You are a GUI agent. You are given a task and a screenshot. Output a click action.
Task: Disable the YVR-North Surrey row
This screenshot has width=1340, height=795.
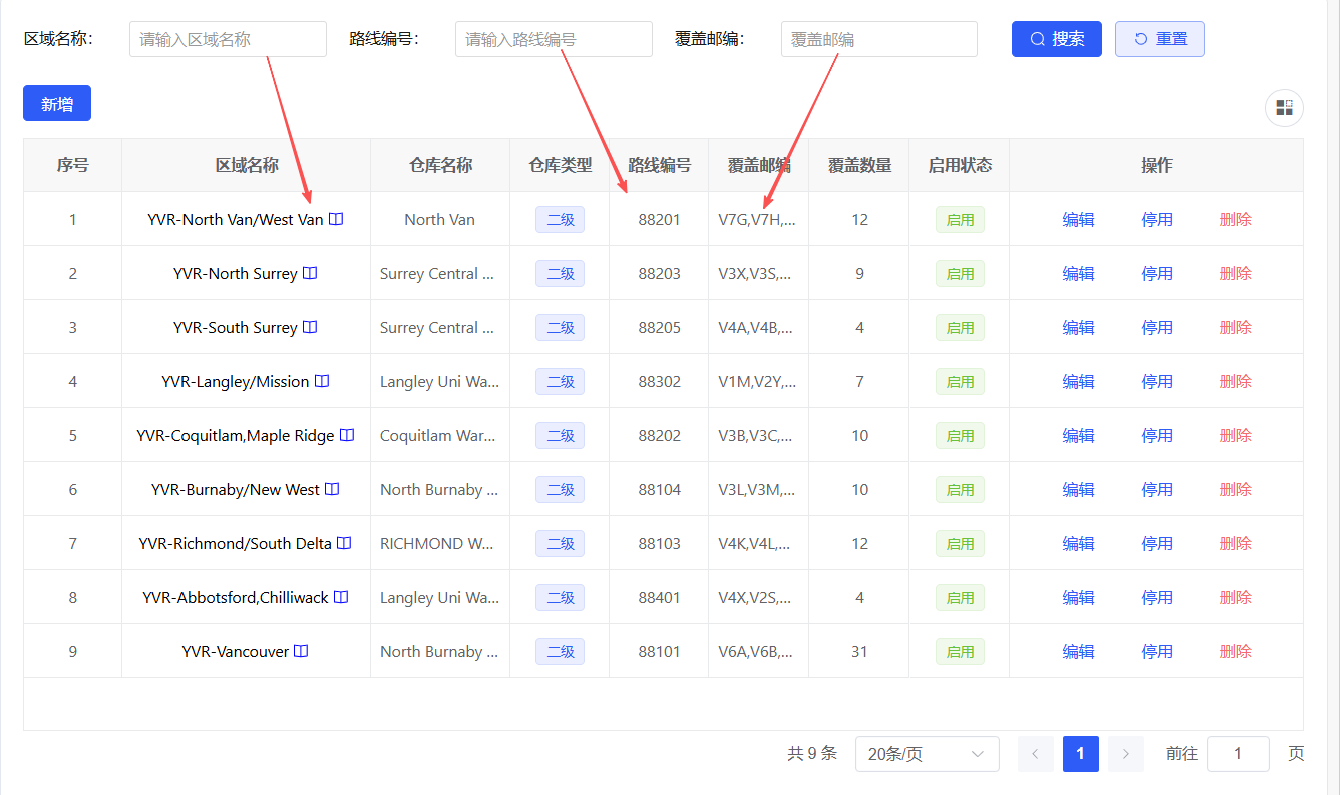[x=1157, y=273]
